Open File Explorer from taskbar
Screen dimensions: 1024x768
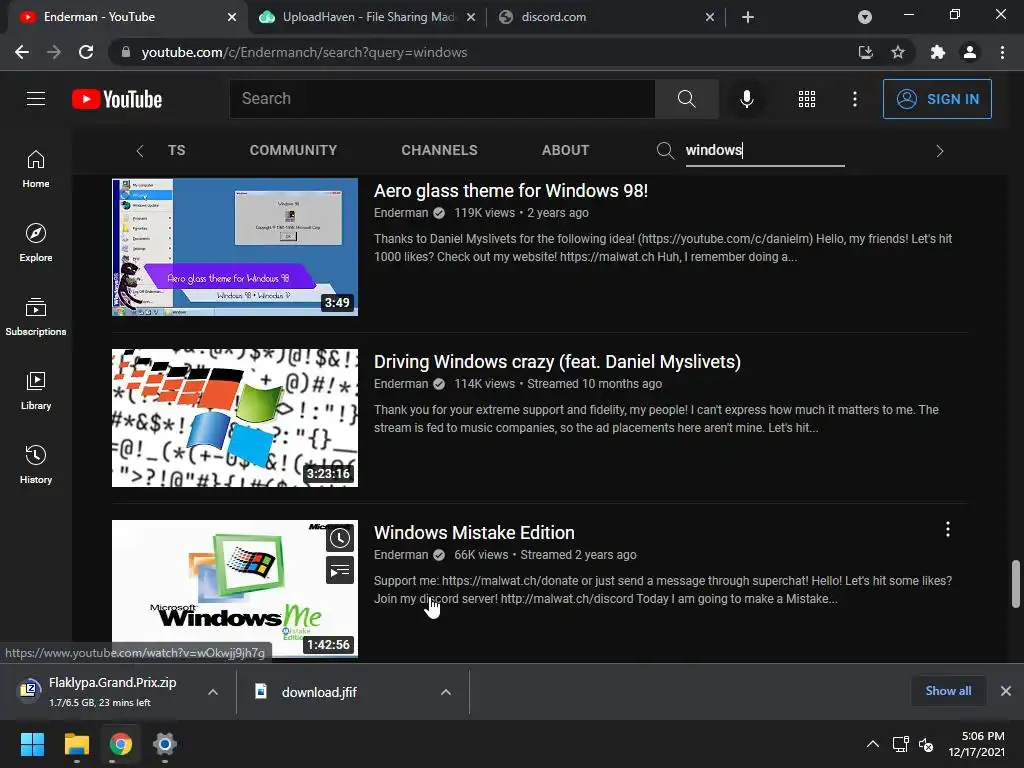point(76,744)
